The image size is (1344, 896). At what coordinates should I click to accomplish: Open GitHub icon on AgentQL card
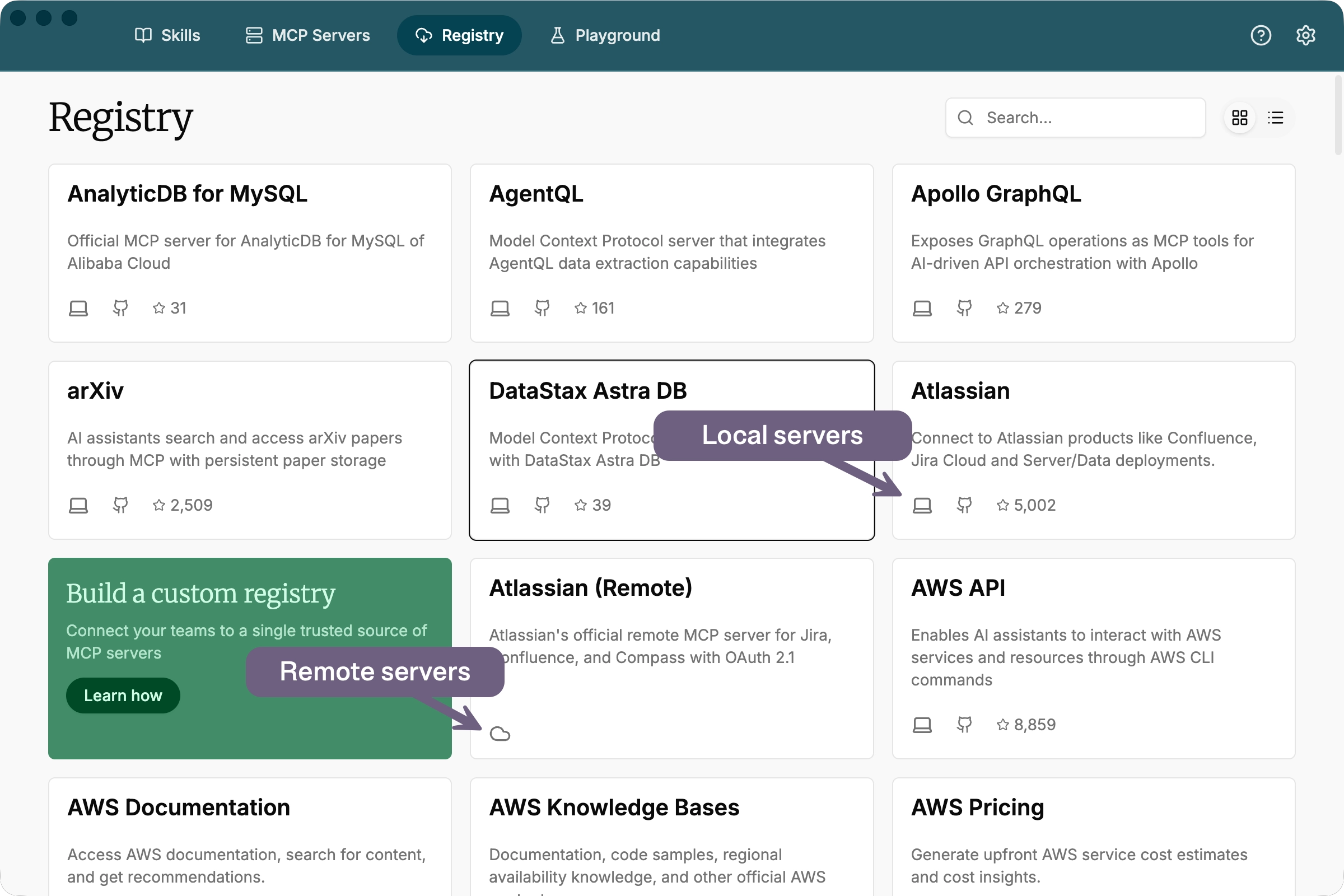pos(542,309)
